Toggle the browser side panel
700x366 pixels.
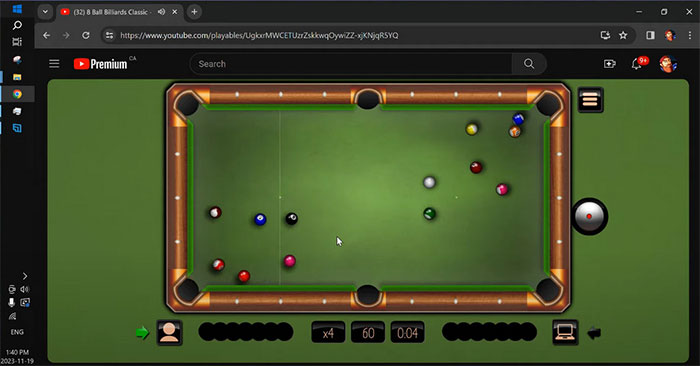650,35
